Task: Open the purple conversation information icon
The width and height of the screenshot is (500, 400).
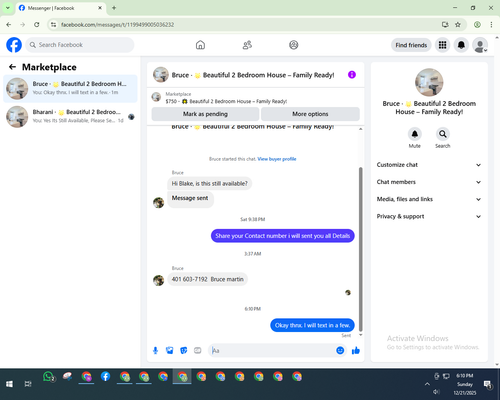Action: 352,75
